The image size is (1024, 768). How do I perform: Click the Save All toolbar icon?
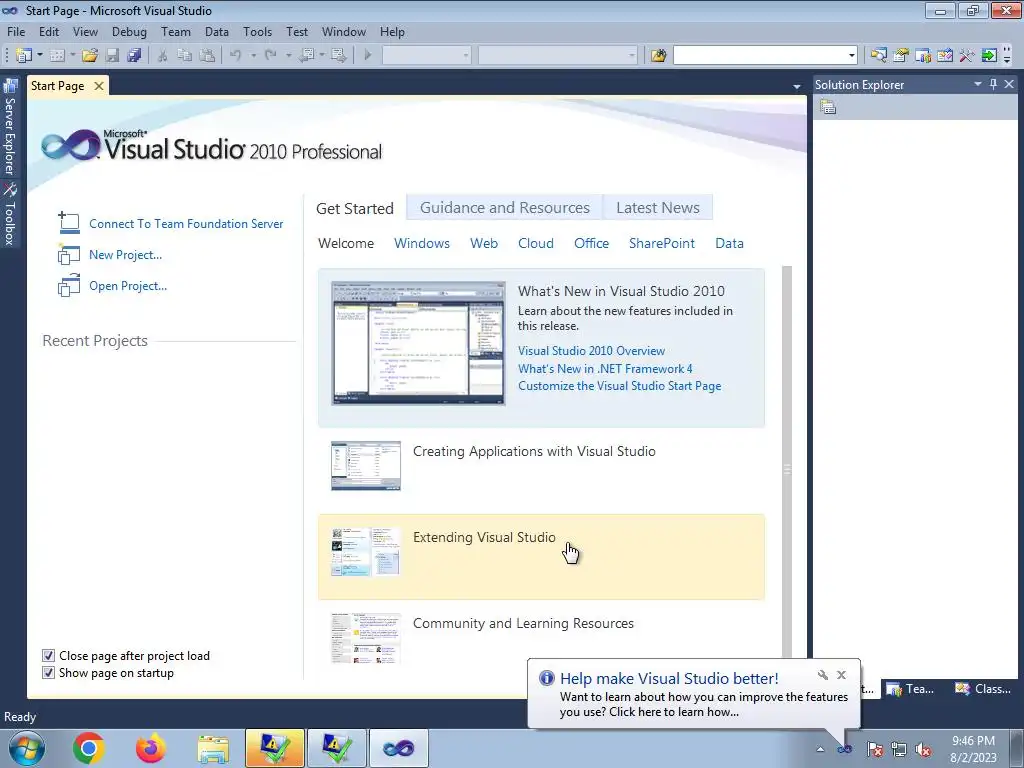(x=135, y=56)
